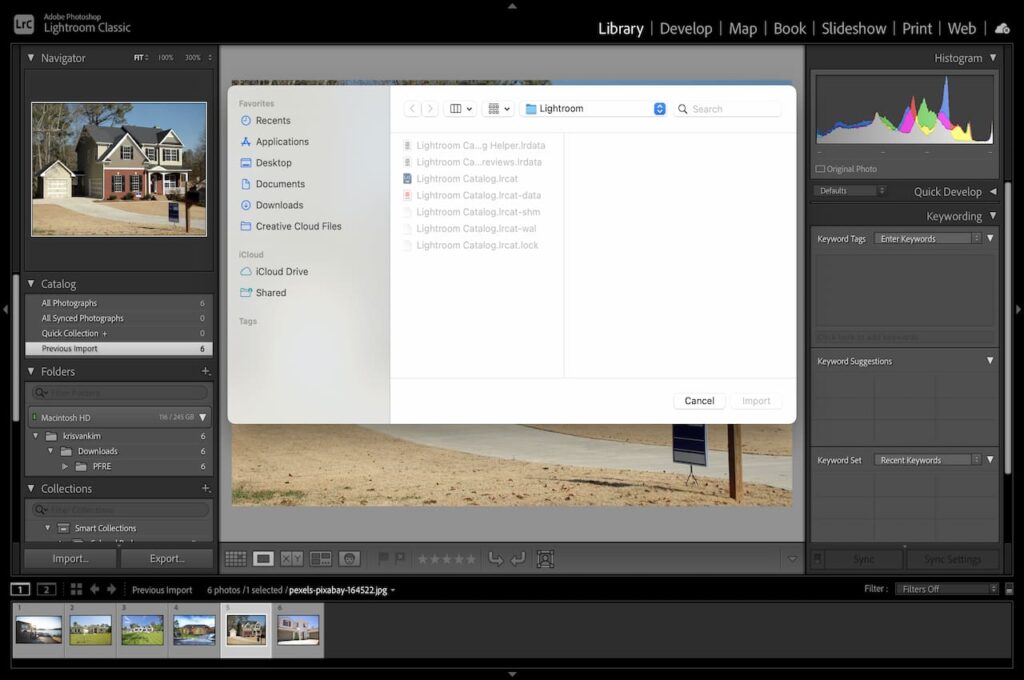Switch to Grid view in toolbar
The height and width of the screenshot is (680, 1024).
[x=236, y=559]
